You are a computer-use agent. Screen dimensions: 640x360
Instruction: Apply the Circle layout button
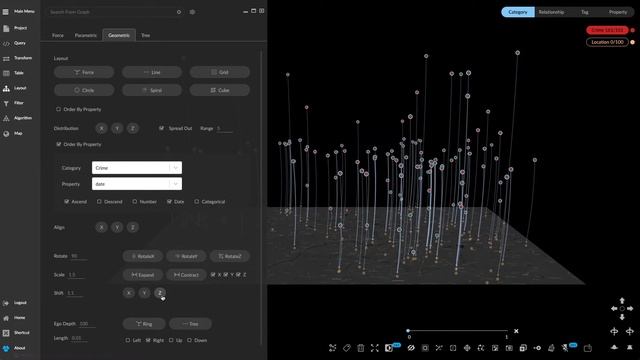coord(84,90)
